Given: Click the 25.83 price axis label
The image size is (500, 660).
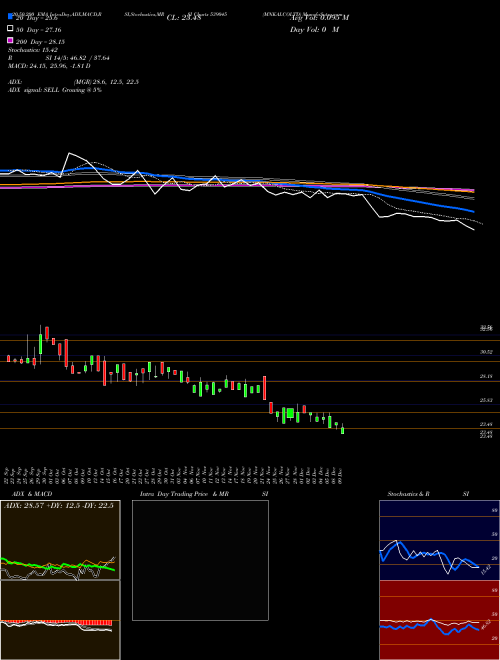Looking at the screenshot, I should click(486, 400).
